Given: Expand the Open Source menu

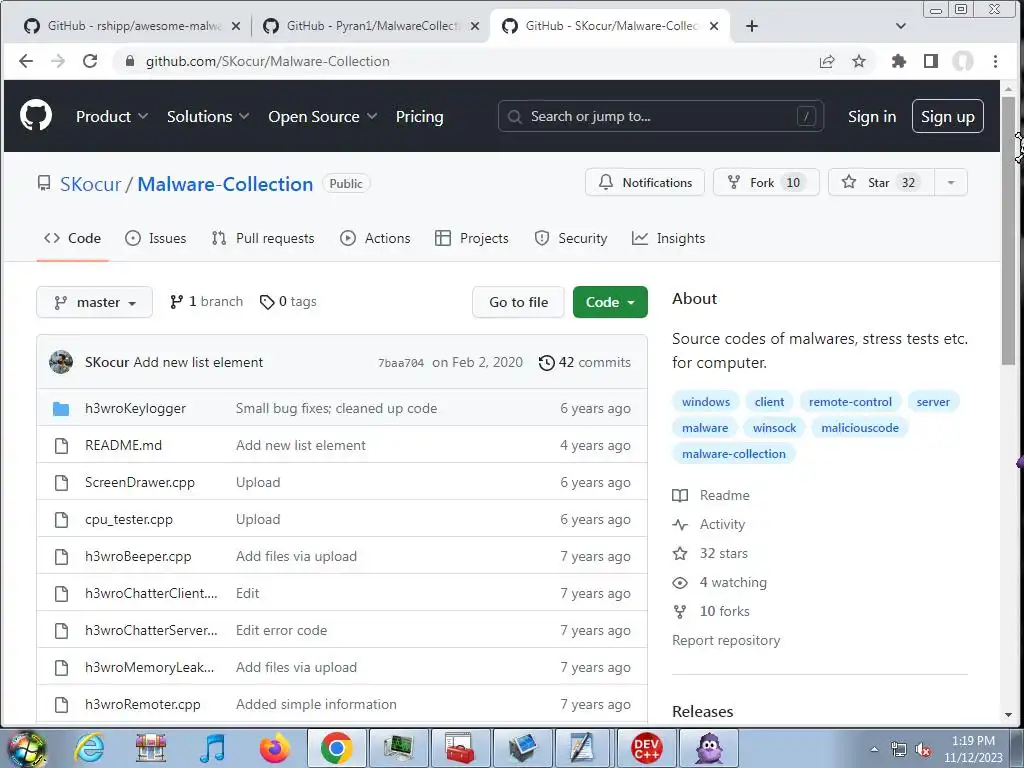Looking at the screenshot, I should (x=323, y=116).
